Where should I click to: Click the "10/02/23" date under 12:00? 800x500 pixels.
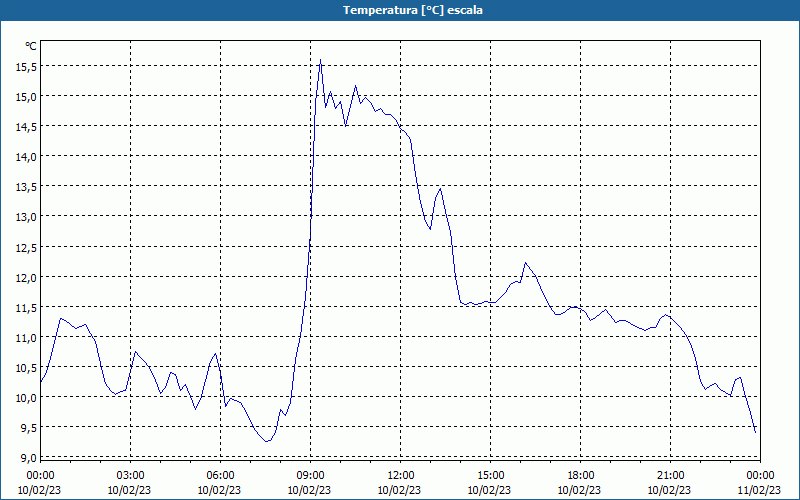(400, 490)
